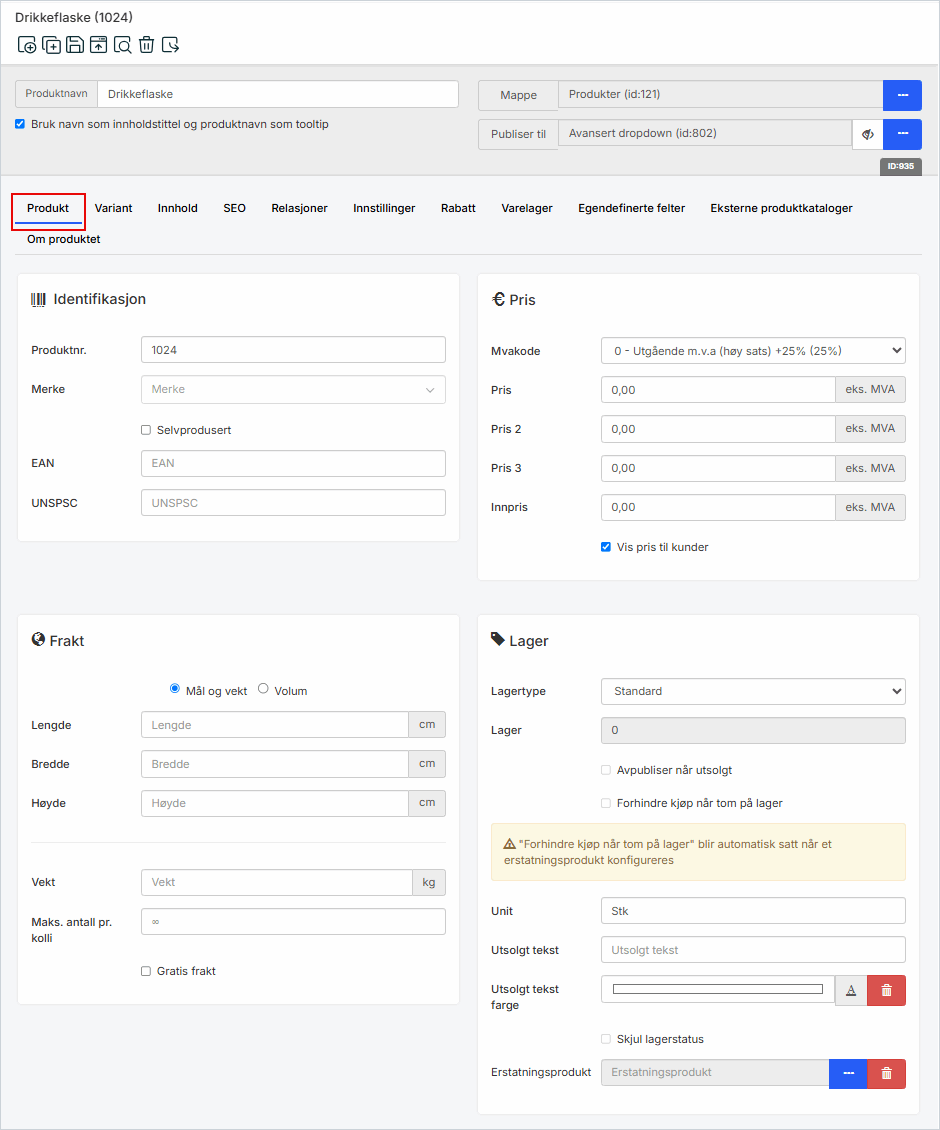The width and height of the screenshot is (940, 1130).
Task: Remove Erstatningsprodukt using red trash icon
Action: 886,1073
